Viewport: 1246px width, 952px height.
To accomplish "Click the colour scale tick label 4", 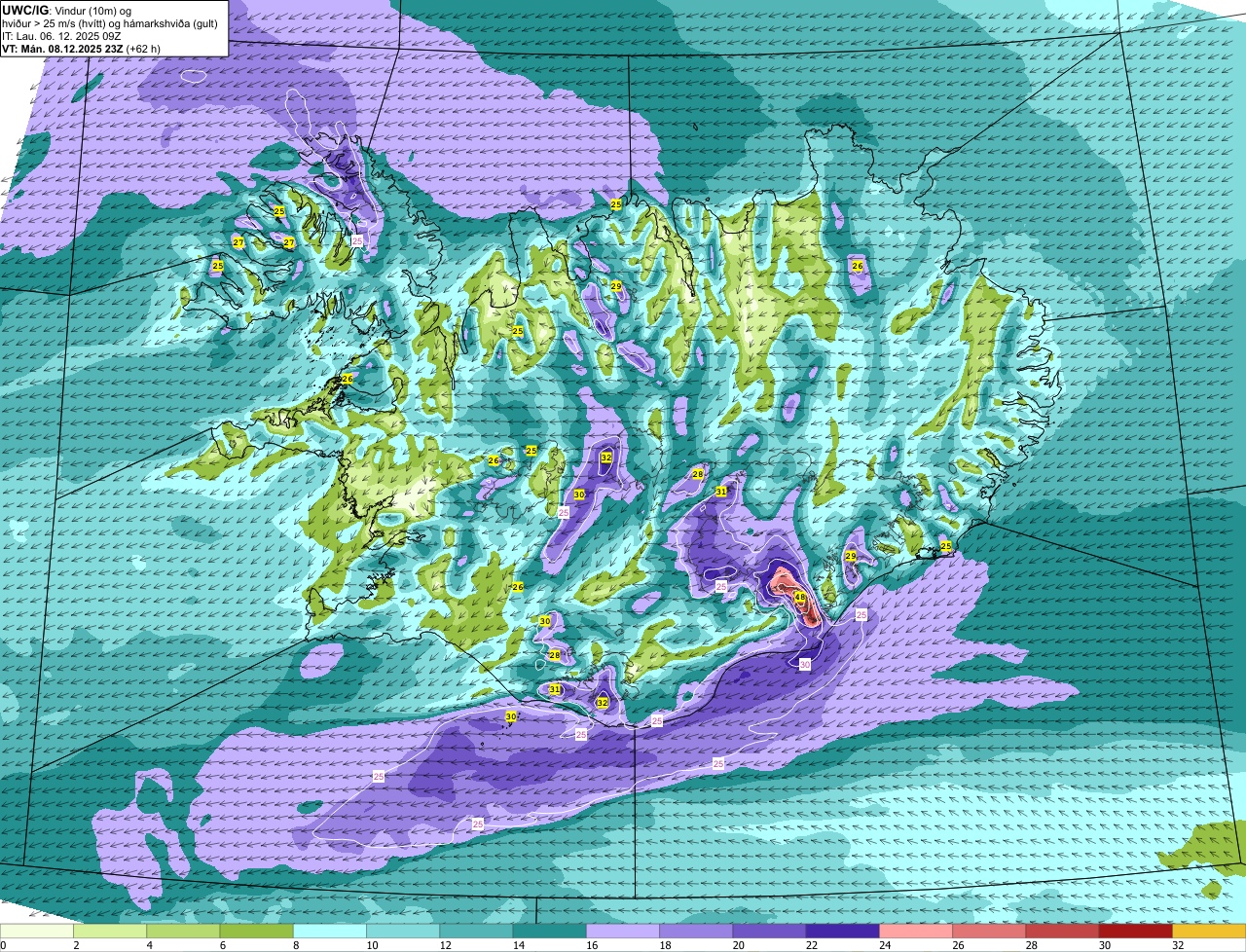I will (x=148, y=945).
